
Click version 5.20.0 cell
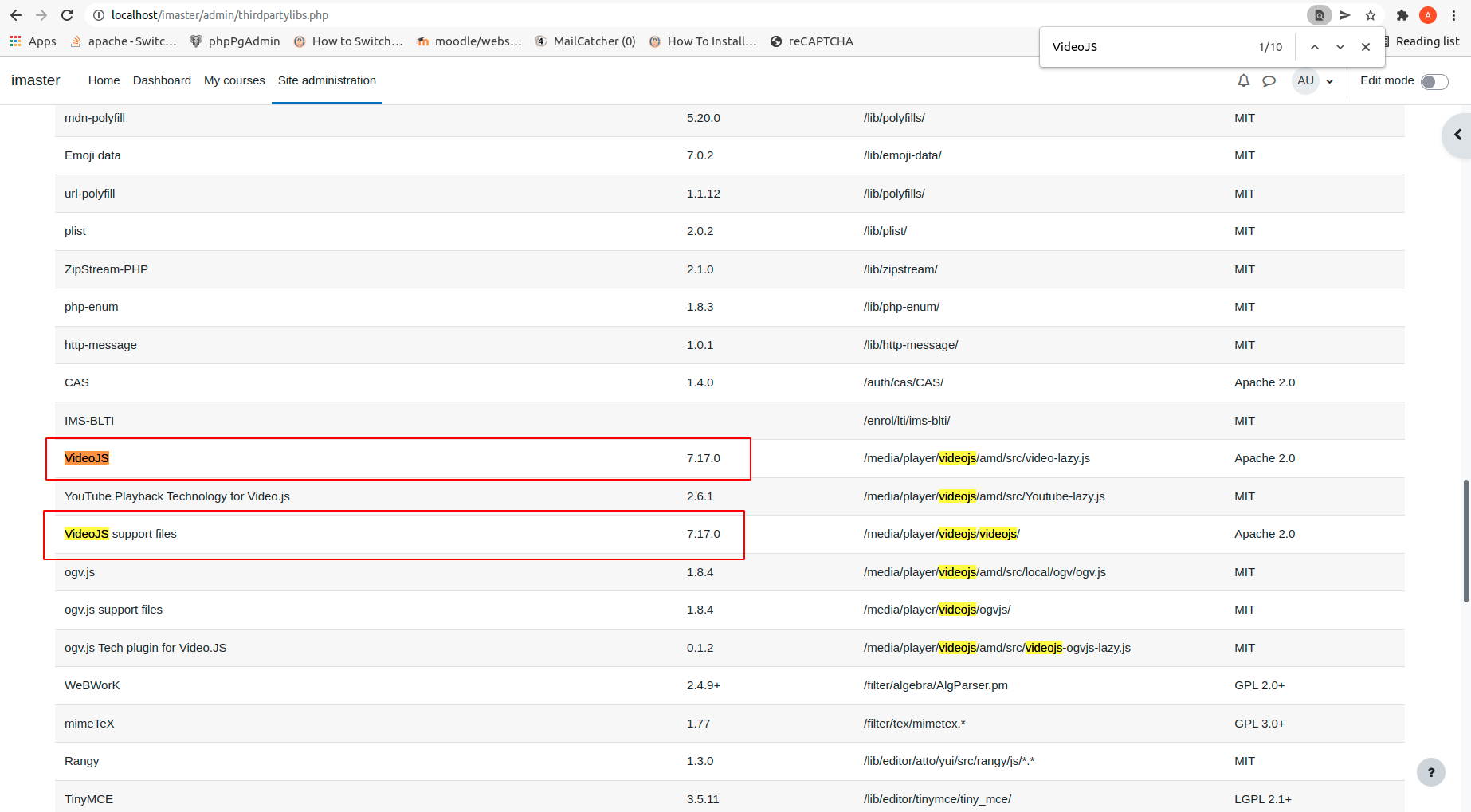704,118
